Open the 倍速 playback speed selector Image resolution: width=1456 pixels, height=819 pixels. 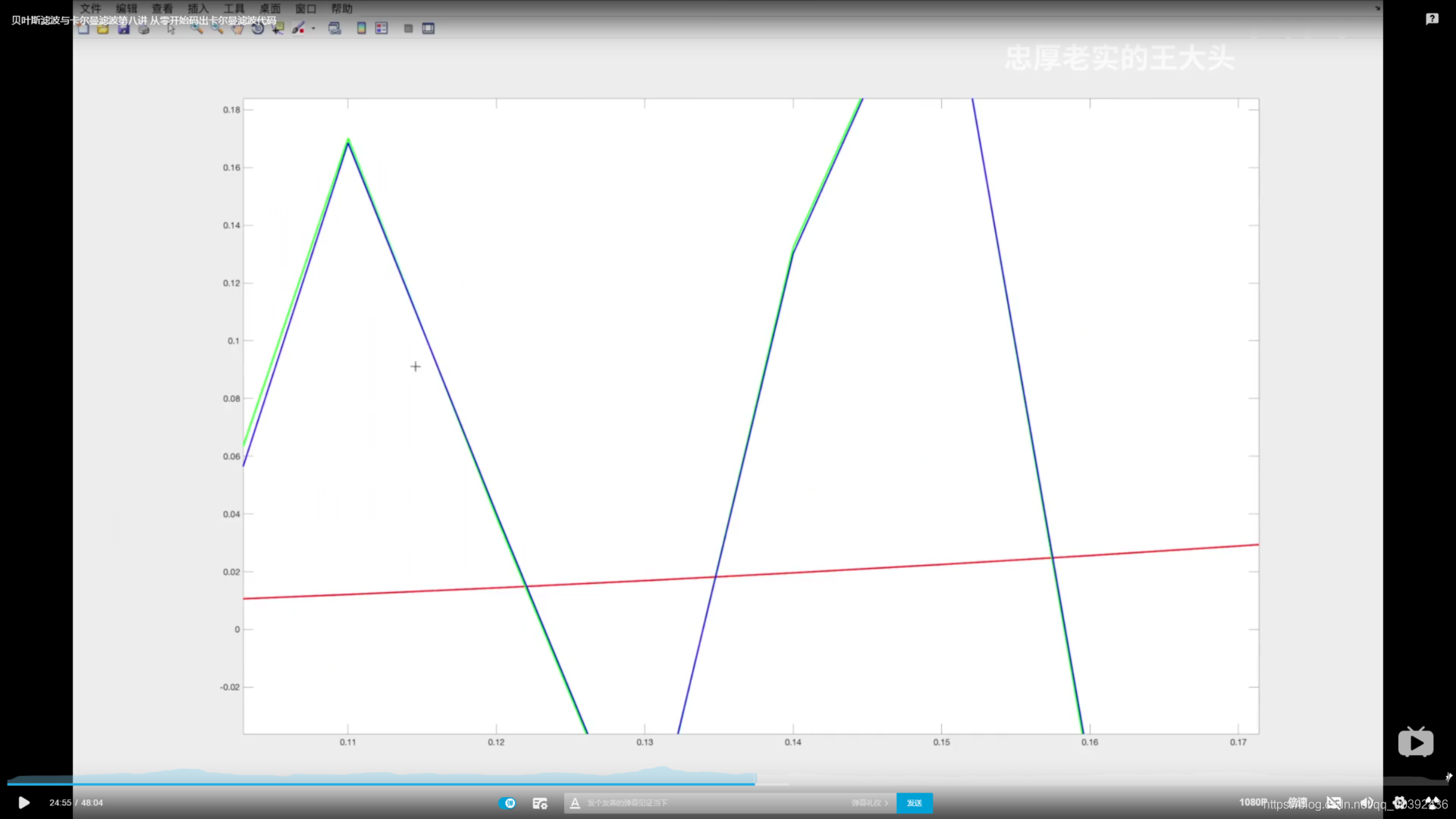coord(1298,802)
